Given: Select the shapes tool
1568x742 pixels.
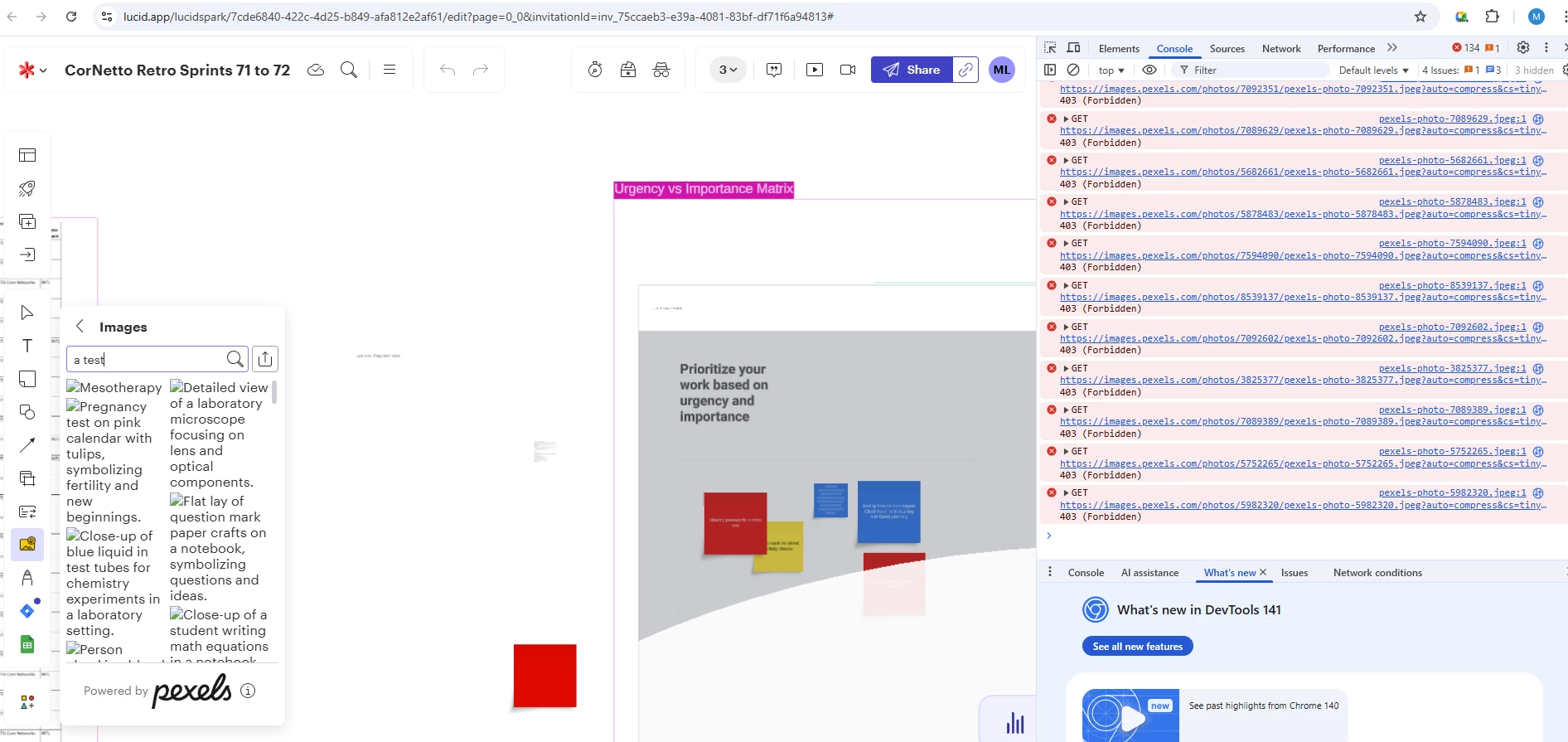Looking at the screenshot, I should point(27,412).
